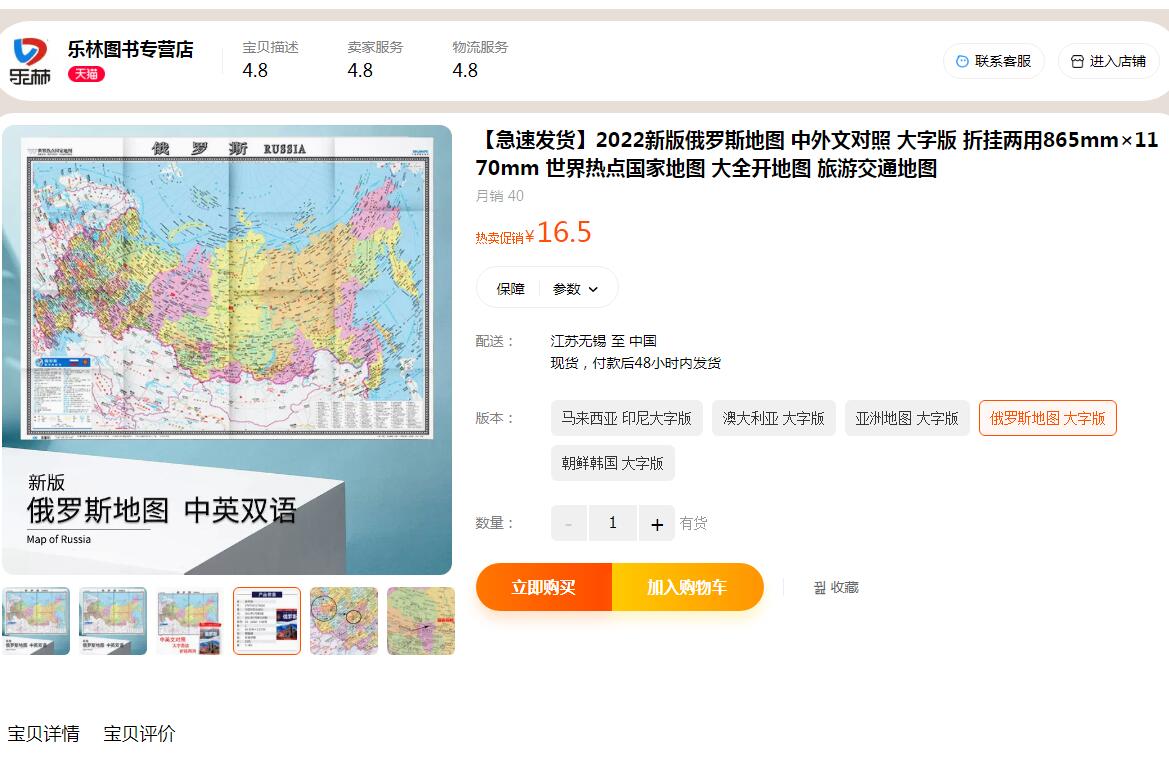Select version 澳大利亚 大字版

pos(773,418)
